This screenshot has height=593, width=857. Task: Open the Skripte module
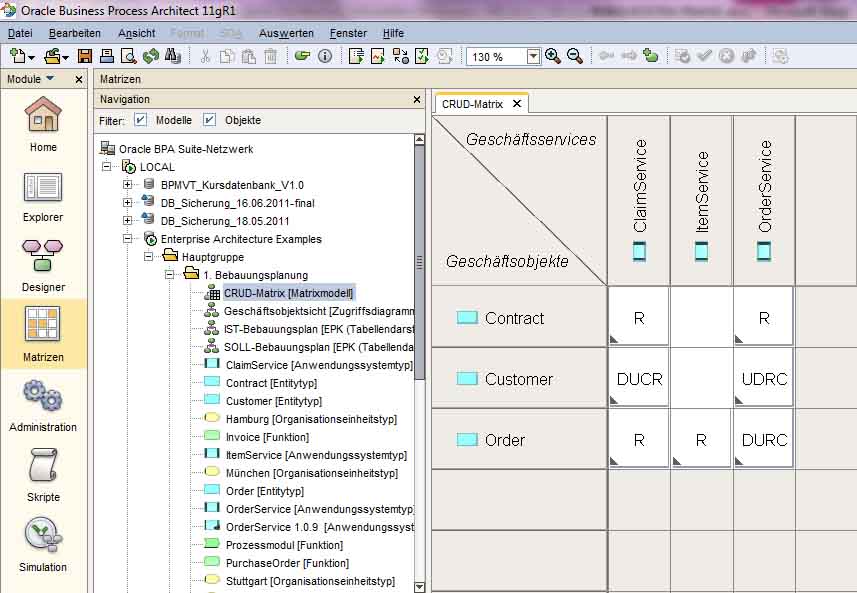click(43, 474)
